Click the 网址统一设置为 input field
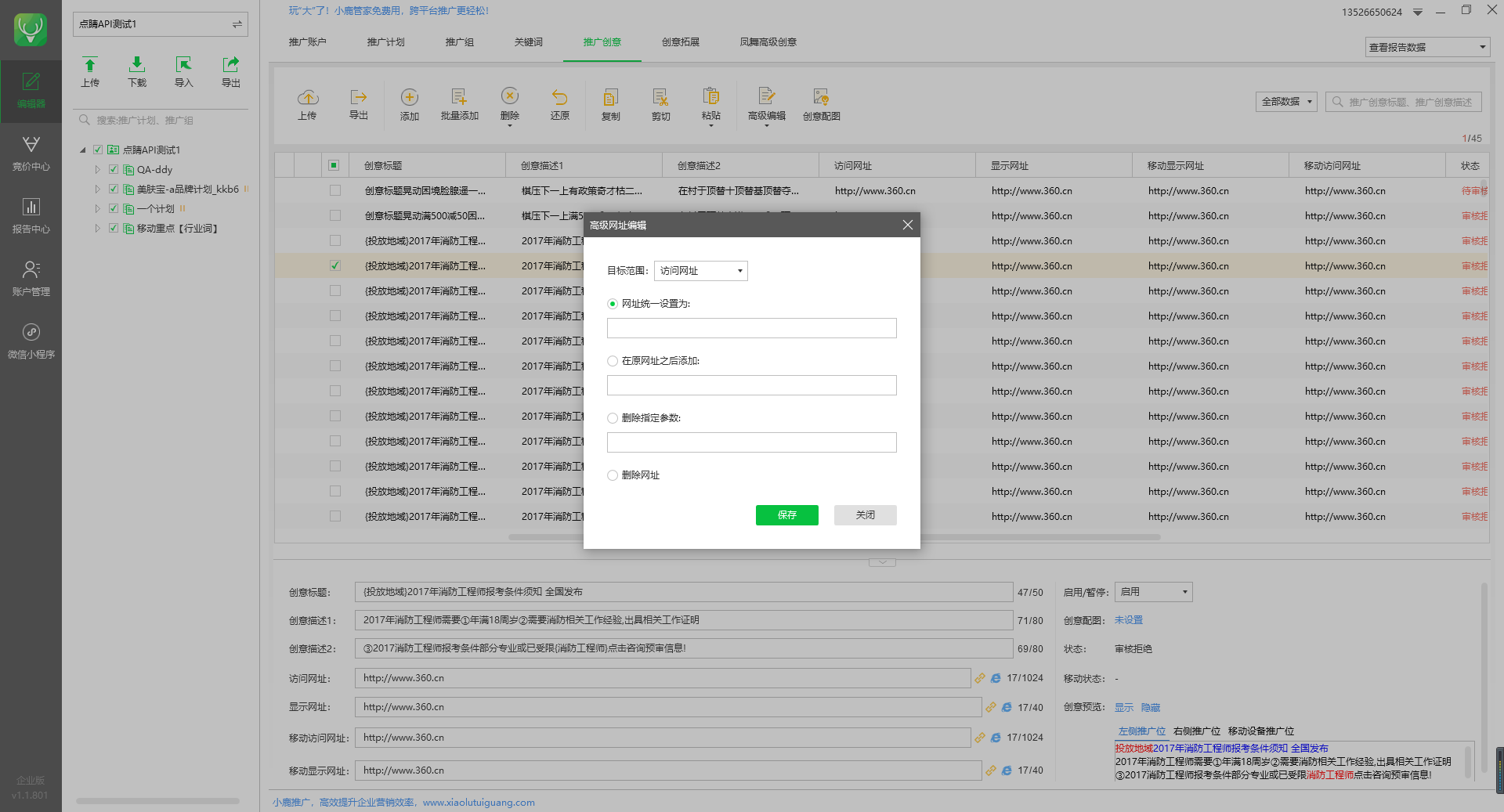The height and width of the screenshot is (812, 1504). (751, 328)
